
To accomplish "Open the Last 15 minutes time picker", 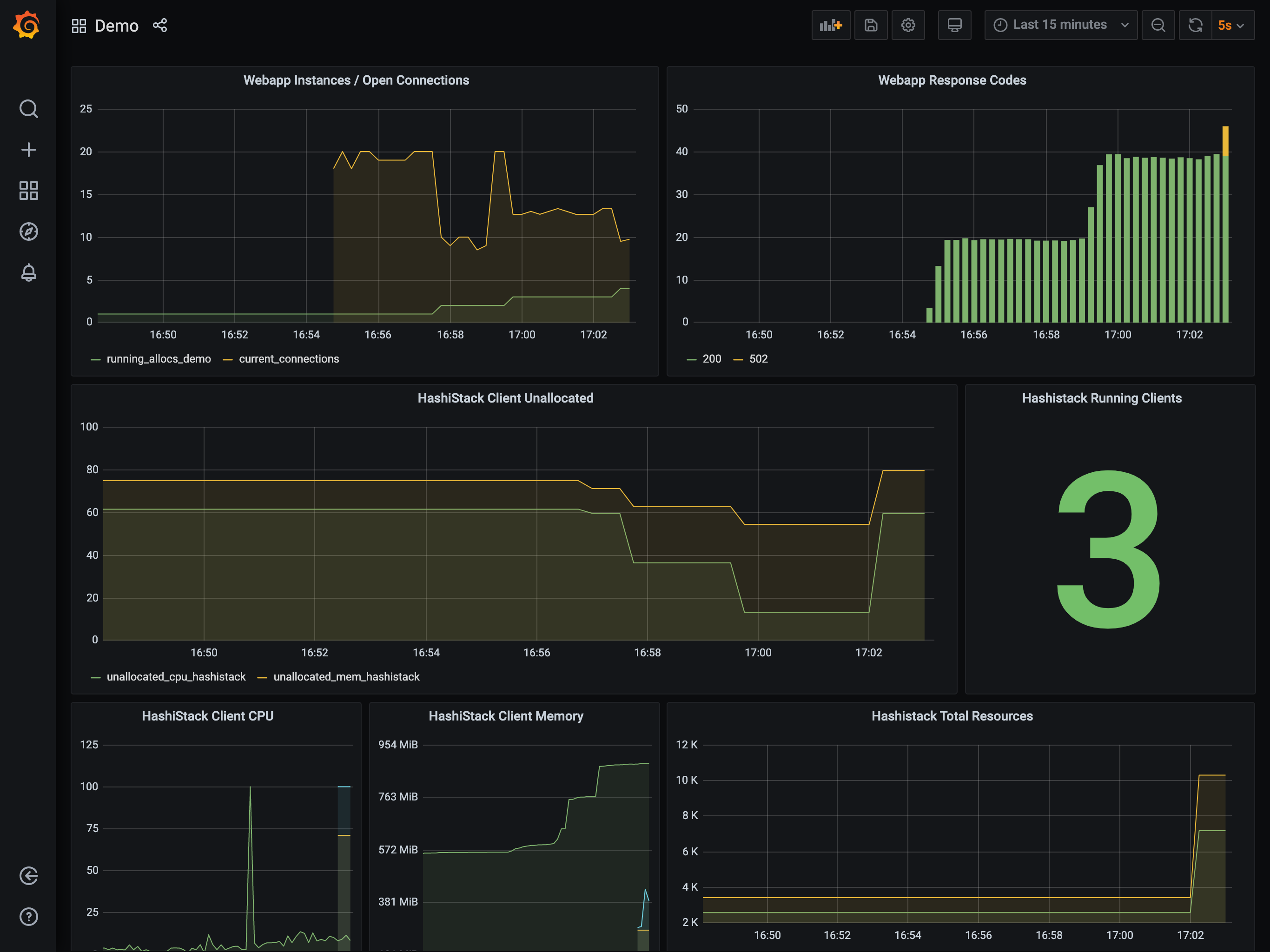I will (1061, 25).
